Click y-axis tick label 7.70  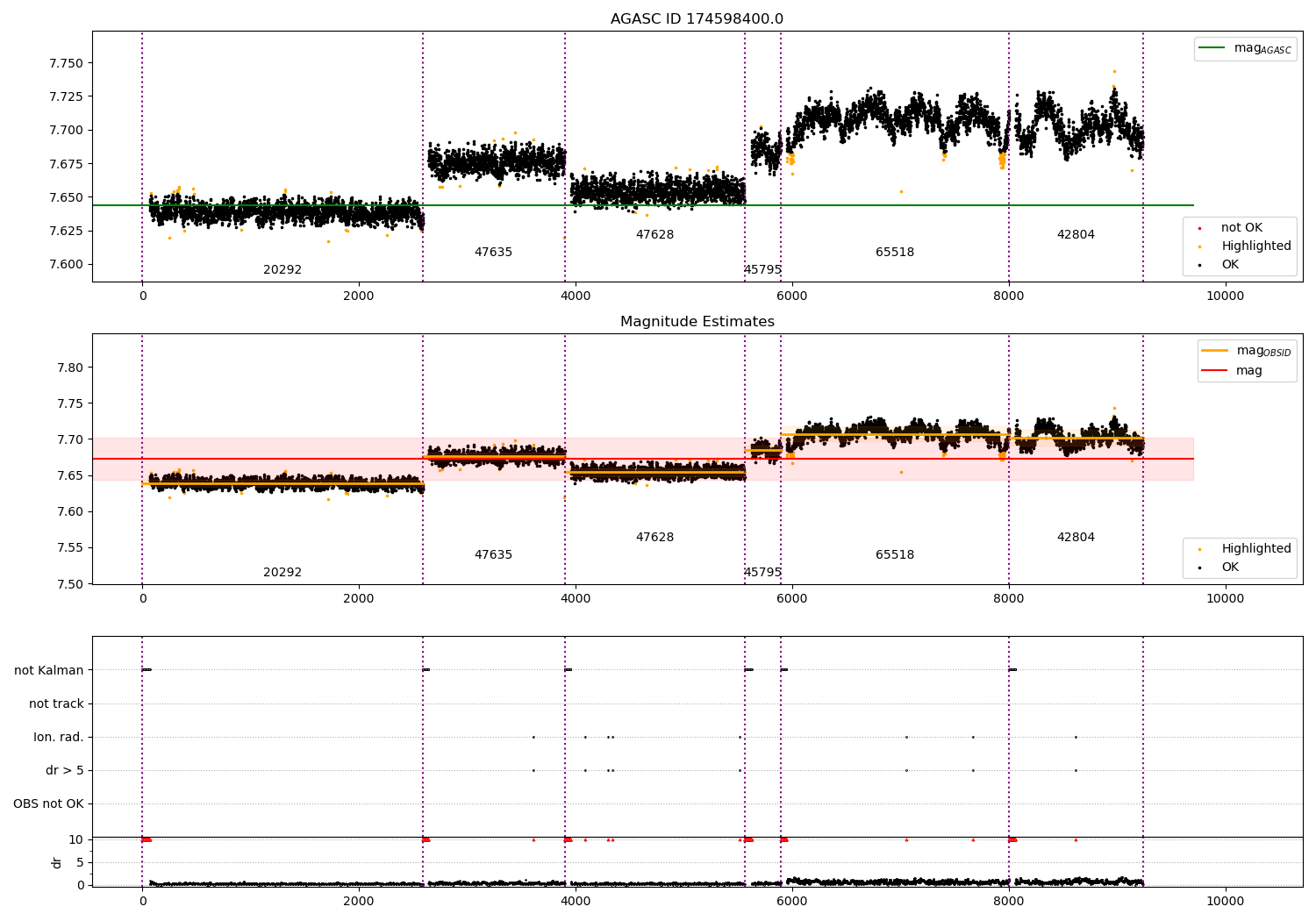coord(70,440)
